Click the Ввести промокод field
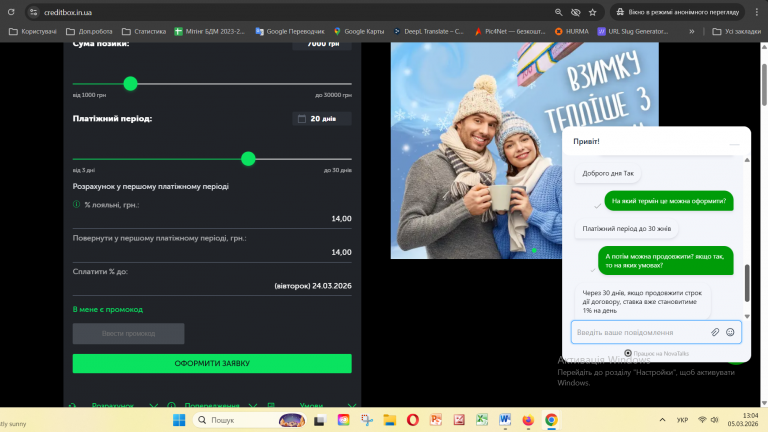Image resolution: width=768 pixels, height=432 pixels. pyautogui.click(x=128, y=334)
